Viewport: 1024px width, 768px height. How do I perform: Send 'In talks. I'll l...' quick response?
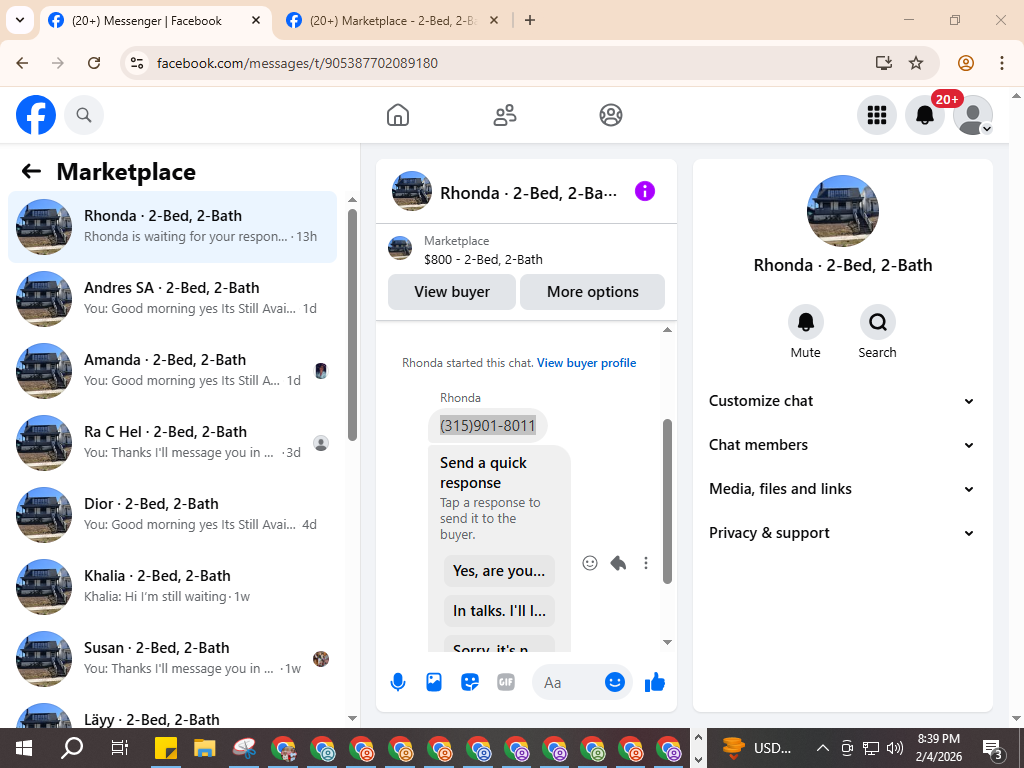(x=499, y=611)
